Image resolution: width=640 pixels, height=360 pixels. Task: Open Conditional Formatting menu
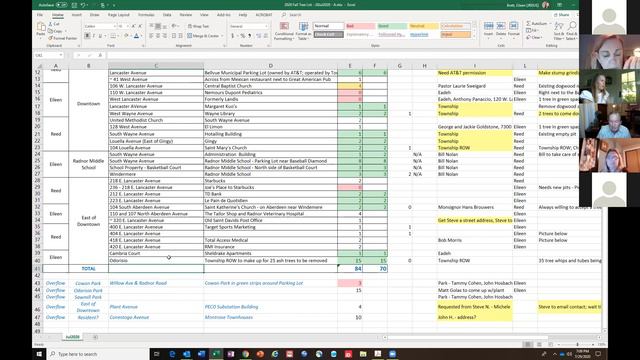[x=284, y=31]
